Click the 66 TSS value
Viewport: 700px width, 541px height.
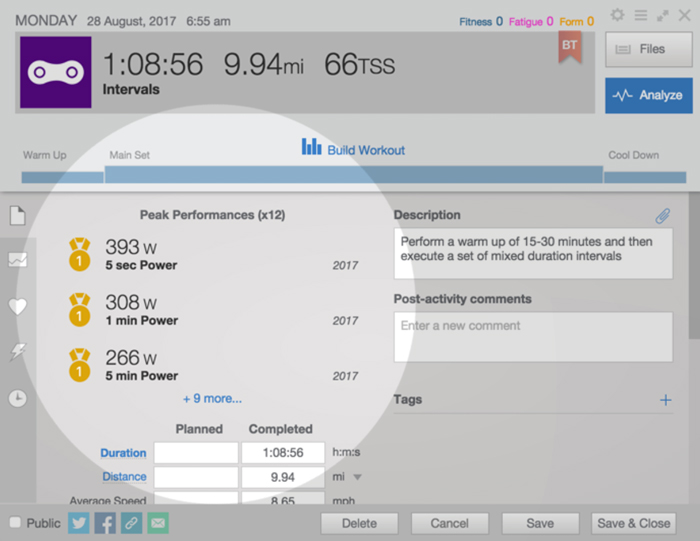click(x=359, y=65)
